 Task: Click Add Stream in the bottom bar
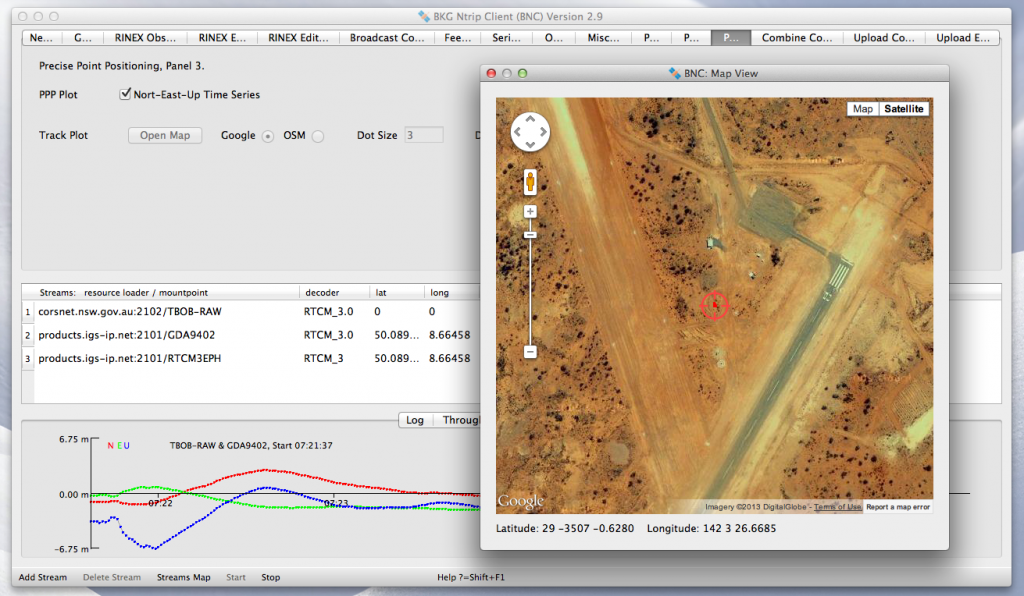pyautogui.click(x=43, y=577)
